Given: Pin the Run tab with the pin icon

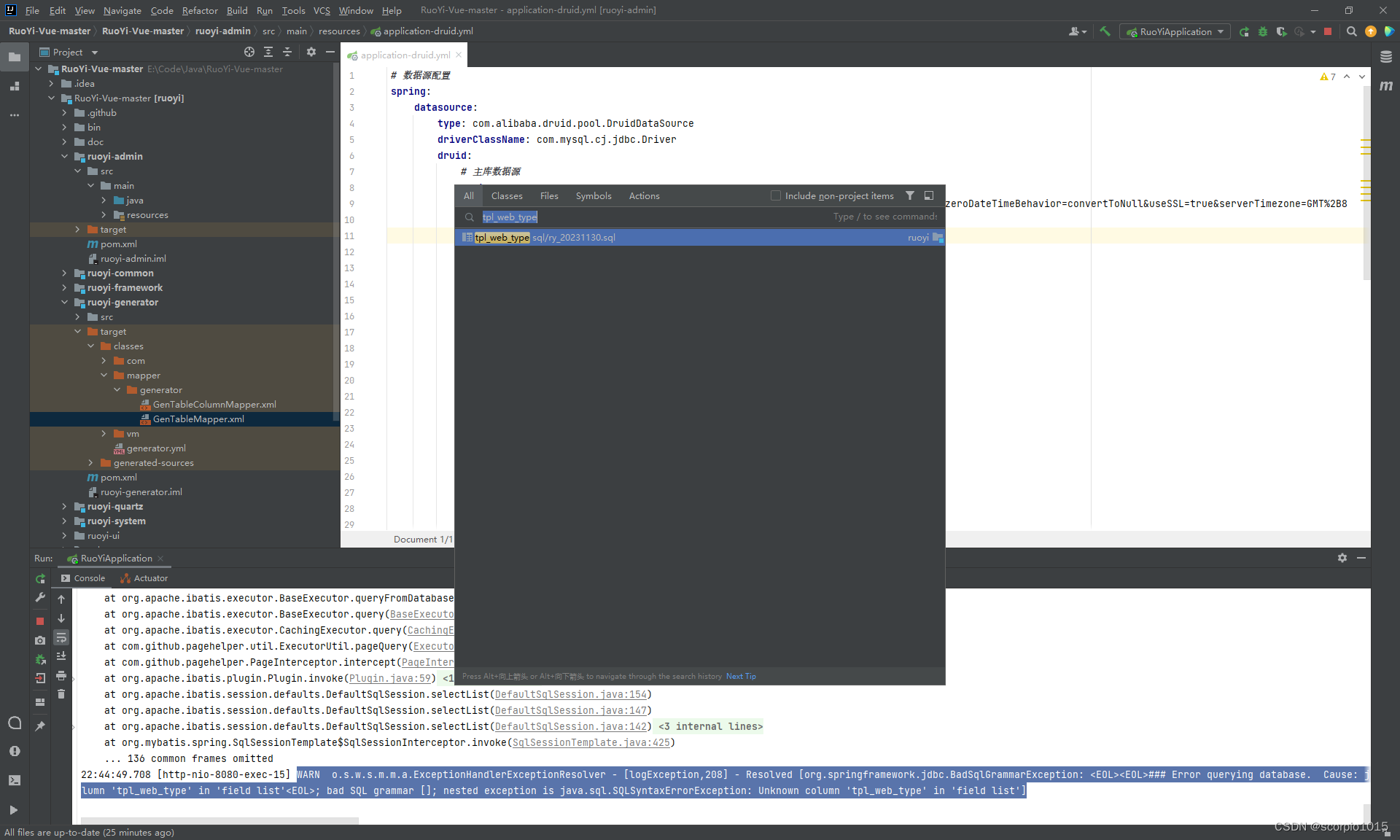Looking at the screenshot, I should [40, 726].
